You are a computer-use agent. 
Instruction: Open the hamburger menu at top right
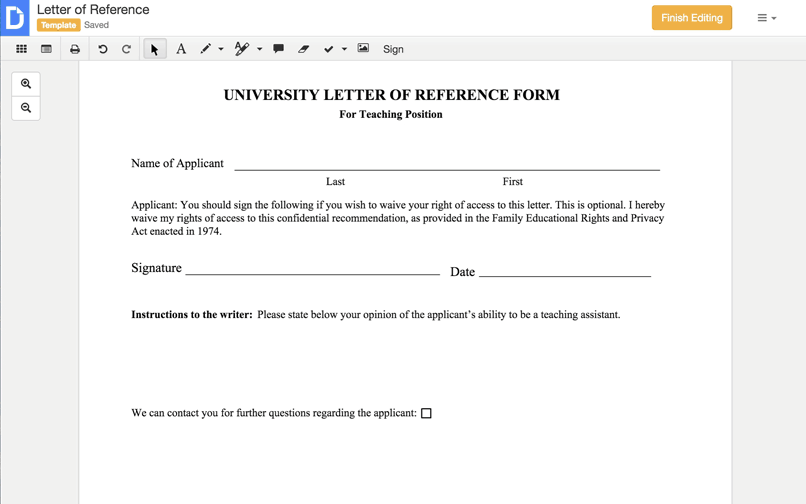(766, 18)
